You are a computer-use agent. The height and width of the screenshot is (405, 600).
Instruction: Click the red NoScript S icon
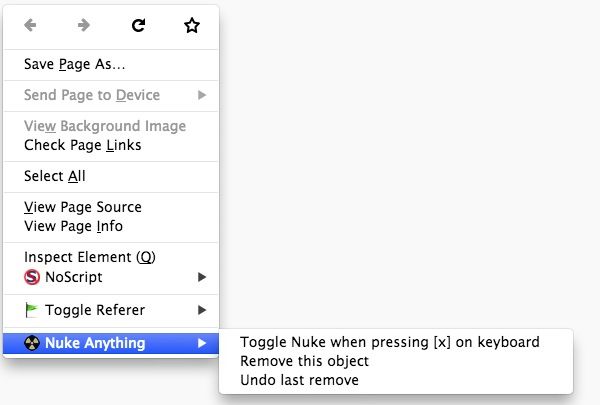(32, 277)
